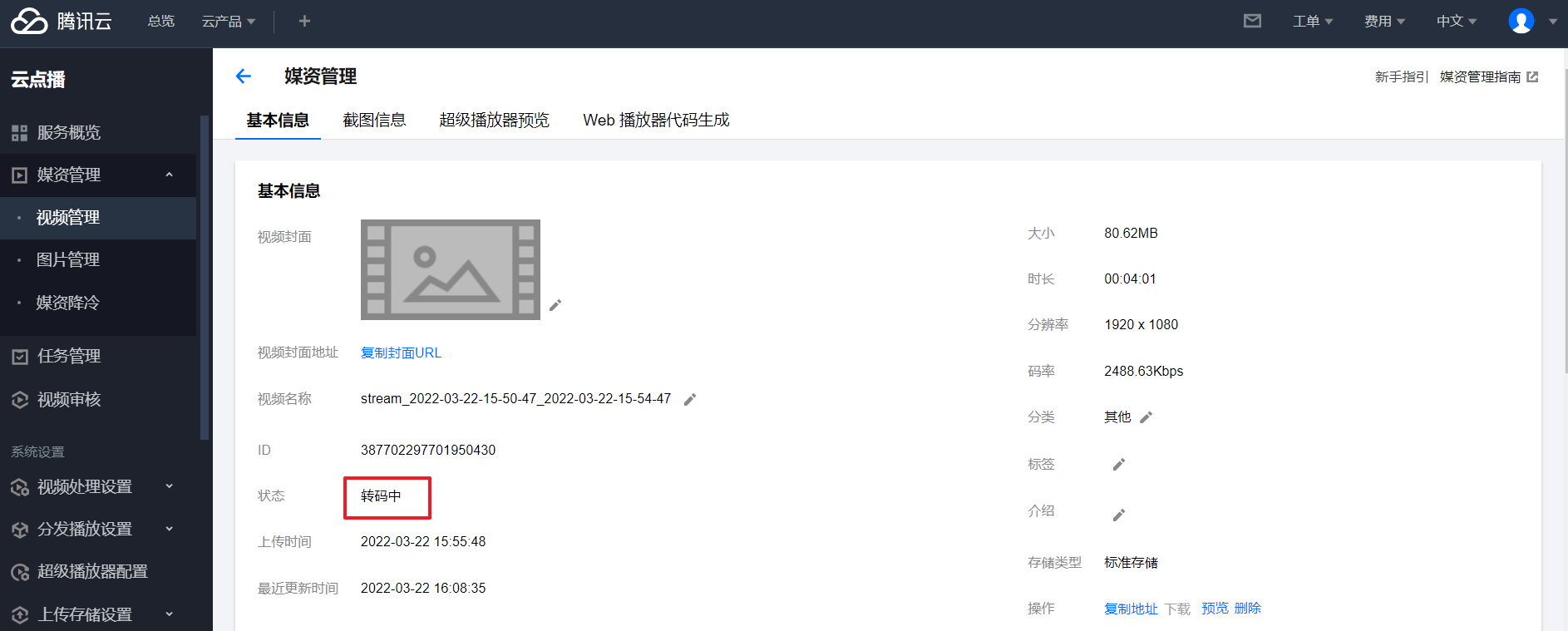
Task: Edit the 标签 tags pencil icon
Action: 1118,465
